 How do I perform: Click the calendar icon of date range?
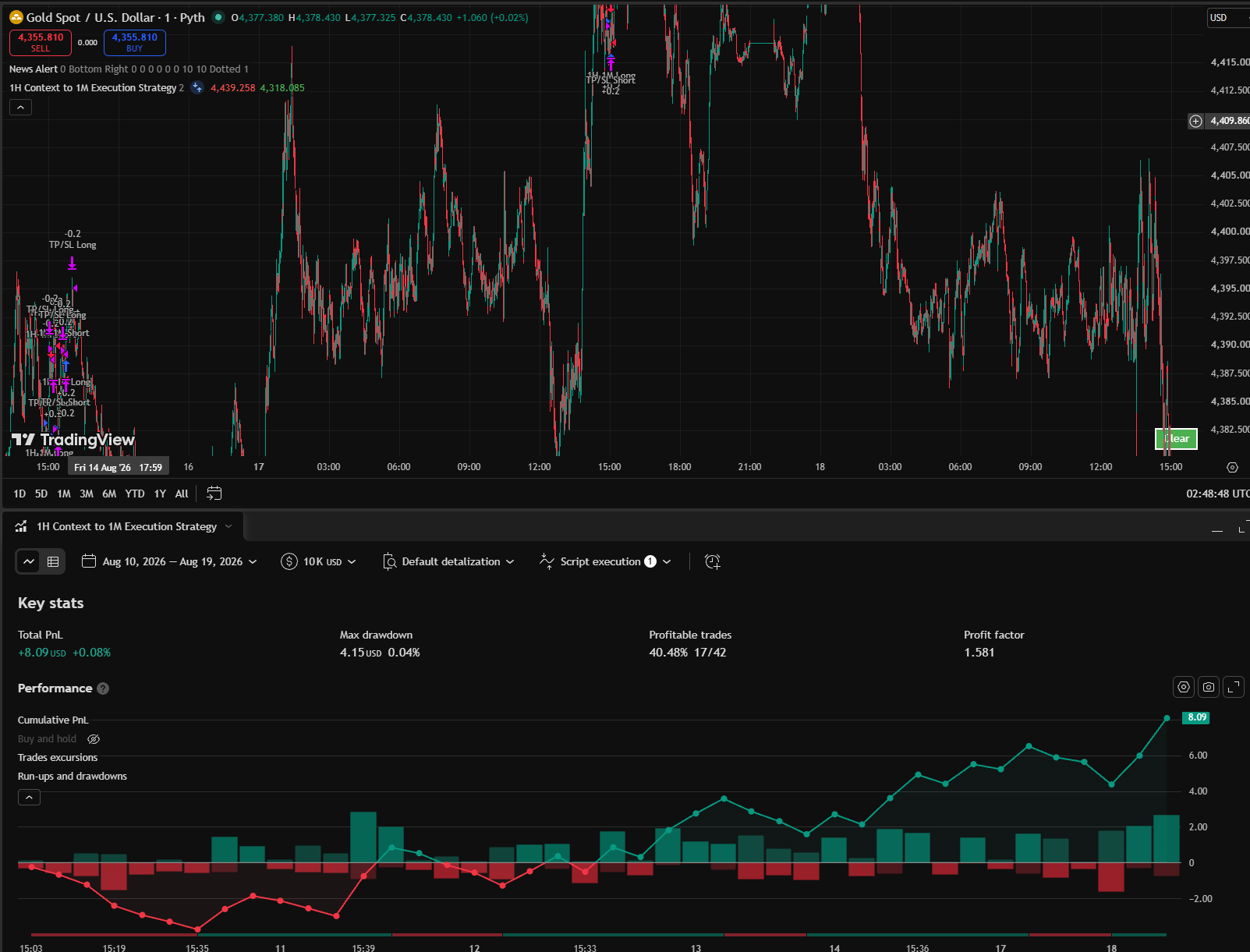(x=89, y=561)
